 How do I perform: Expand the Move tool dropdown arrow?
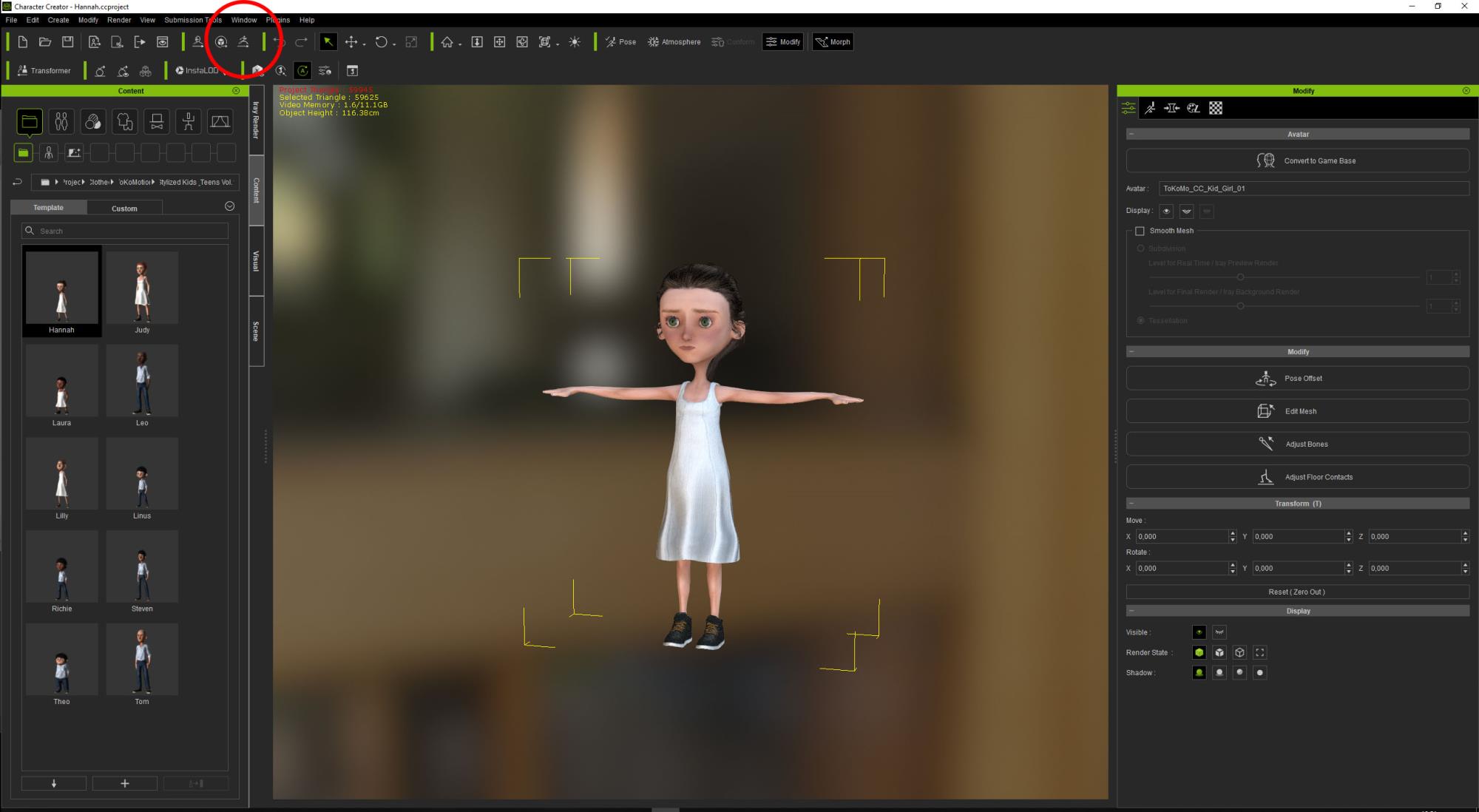[364, 44]
